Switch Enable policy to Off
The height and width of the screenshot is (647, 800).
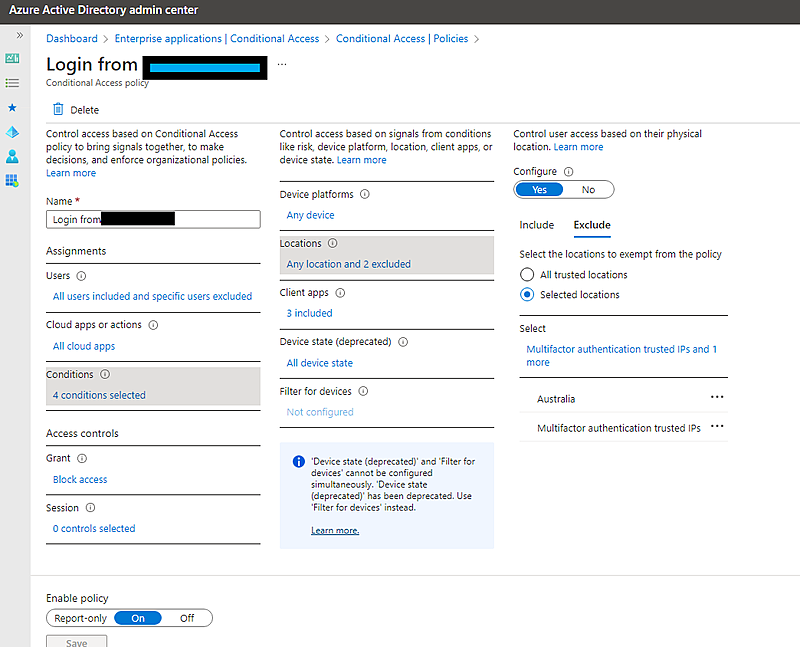click(x=186, y=618)
